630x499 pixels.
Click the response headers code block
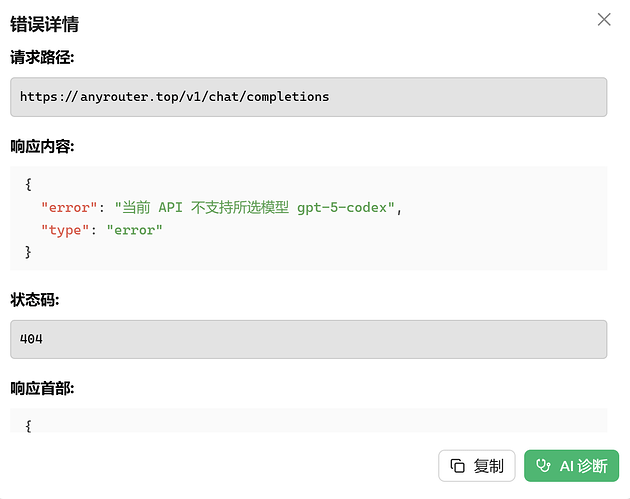(x=309, y=421)
